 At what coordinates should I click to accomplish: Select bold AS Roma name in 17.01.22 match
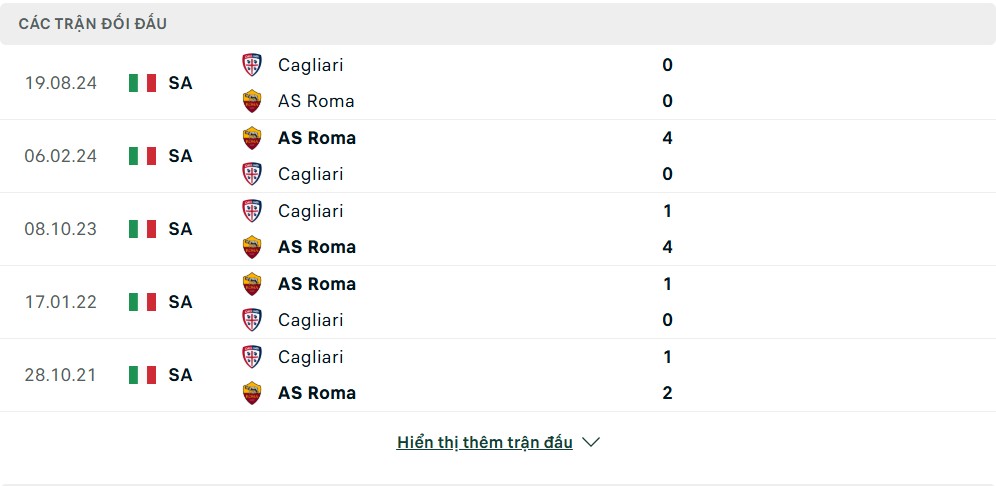click(x=317, y=284)
